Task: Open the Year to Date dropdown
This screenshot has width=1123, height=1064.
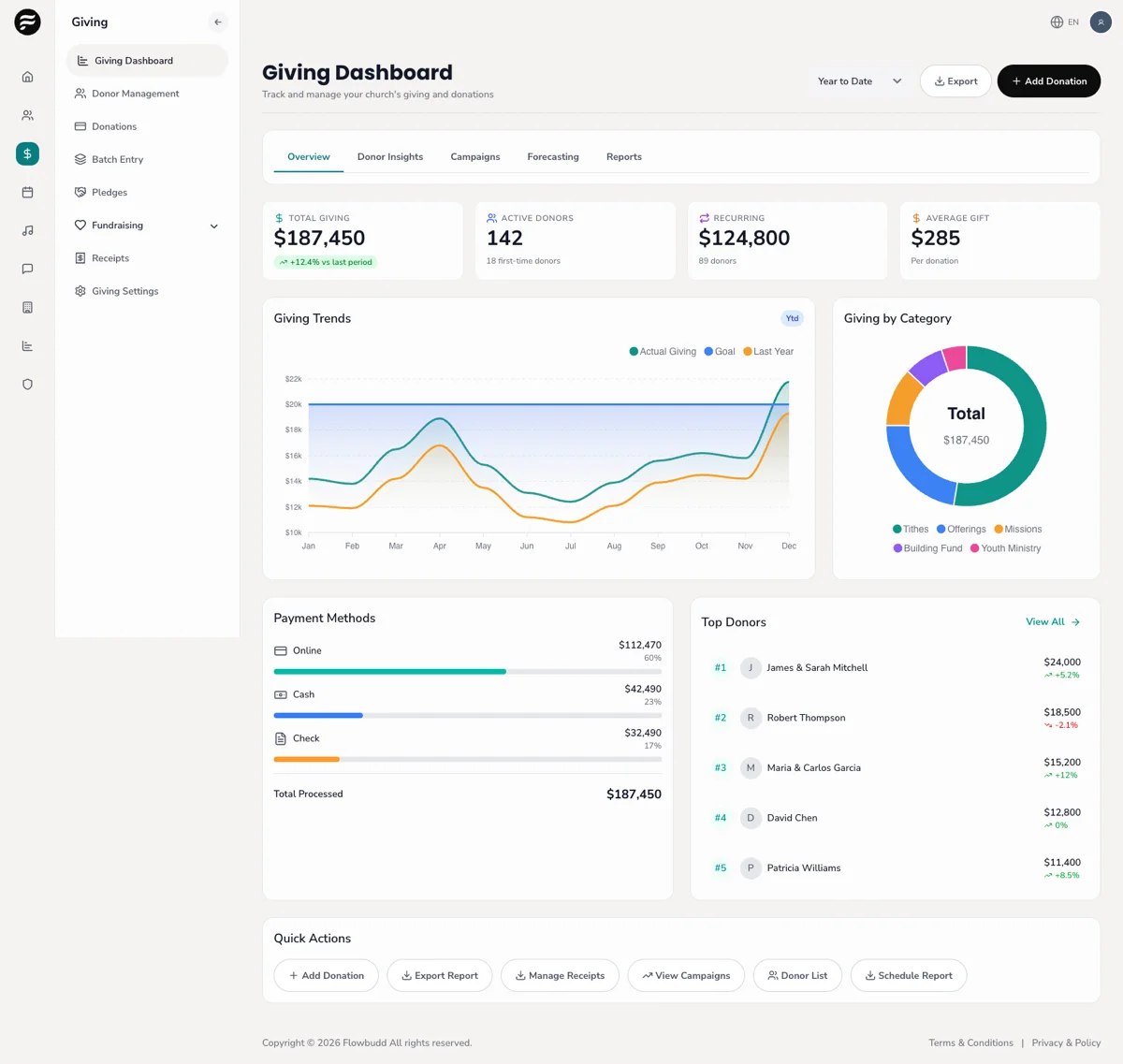Action: click(858, 80)
